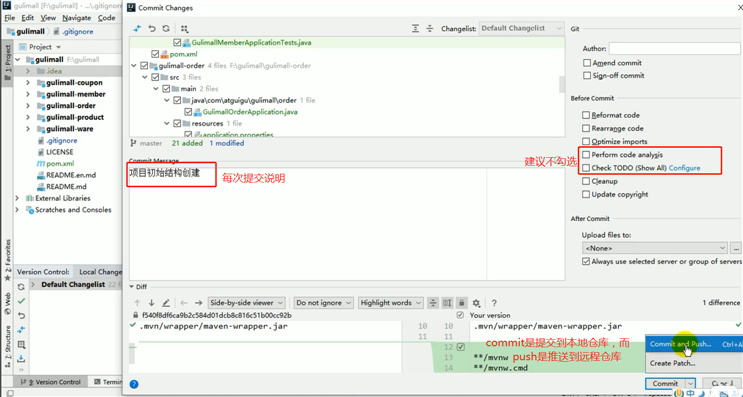Open the Upload files to dropdown

(x=654, y=248)
